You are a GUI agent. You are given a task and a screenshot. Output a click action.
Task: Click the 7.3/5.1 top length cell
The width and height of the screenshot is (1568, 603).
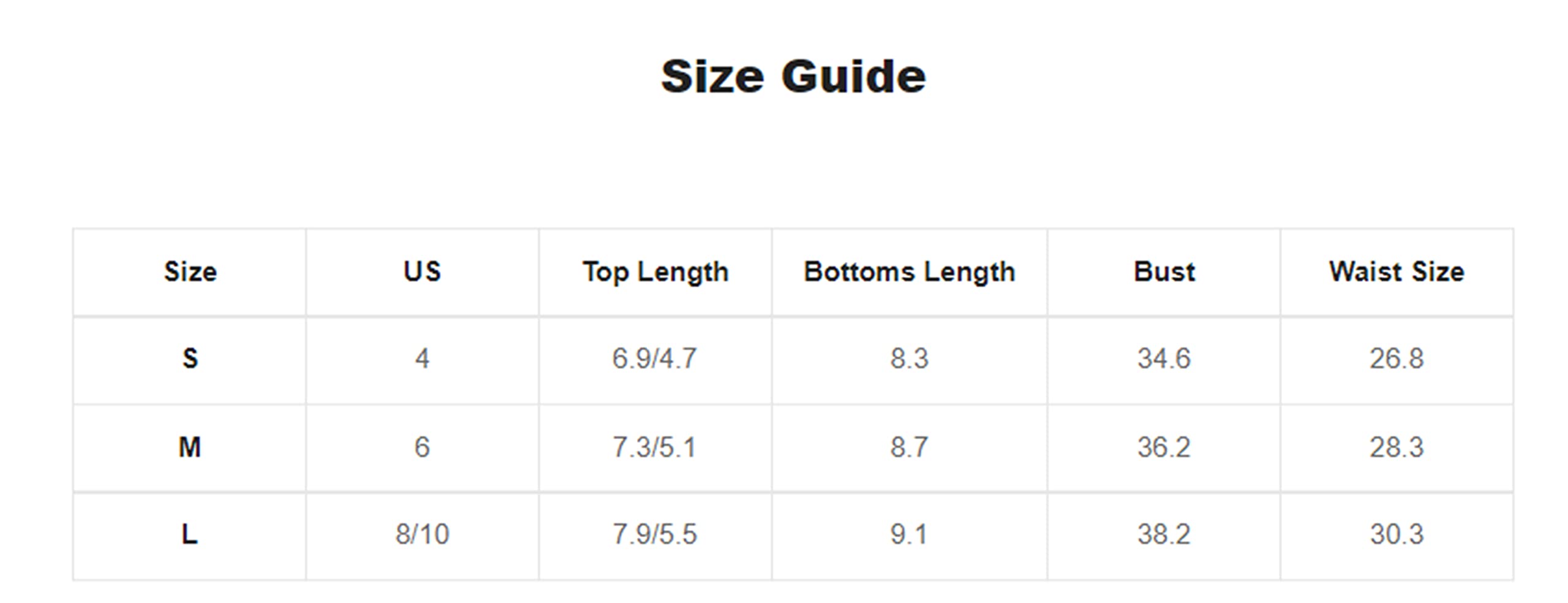(x=655, y=447)
